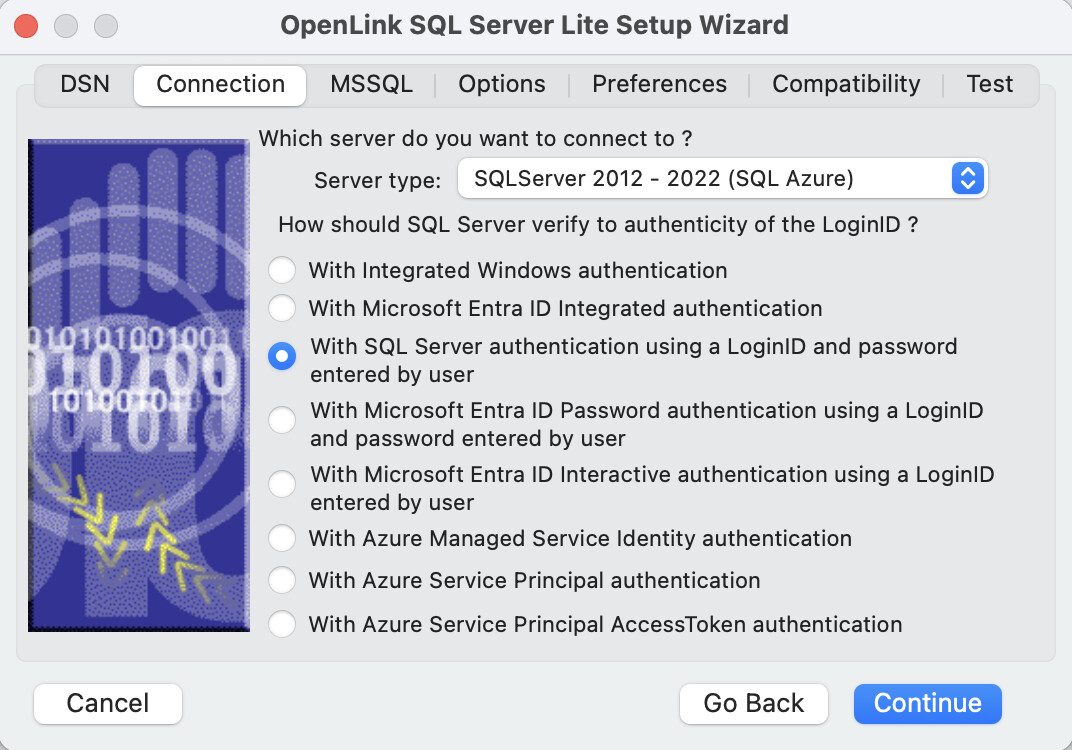The width and height of the screenshot is (1072, 750).
Task: Pick Azure Service Principal authentication
Action: click(x=282, y=581)
